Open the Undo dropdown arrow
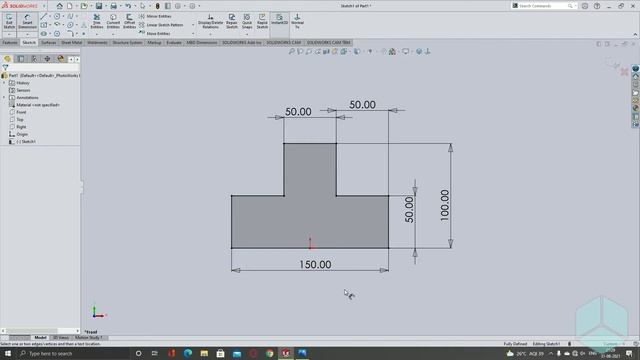The width and height of the screenshot is (640, 360). click(135, 6)
